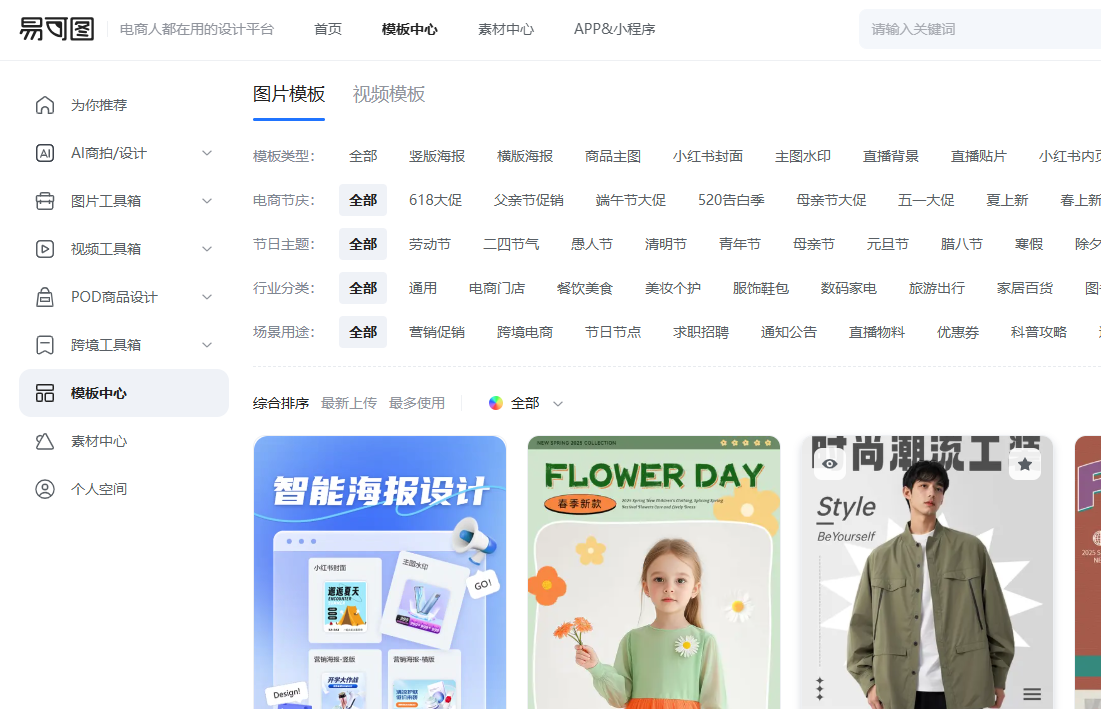Choose the 二四节气 holiday theme
Viewport: 1101px width, 709px height.
click(511, 244)
